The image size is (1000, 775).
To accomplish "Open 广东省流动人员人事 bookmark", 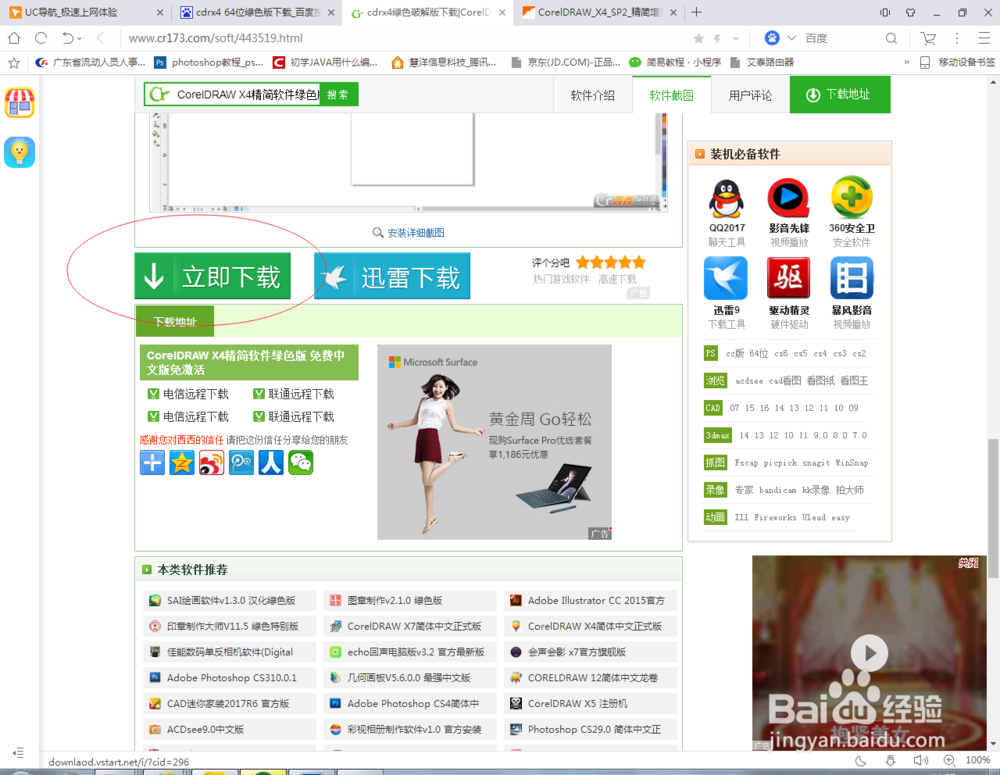I will 91,63.
